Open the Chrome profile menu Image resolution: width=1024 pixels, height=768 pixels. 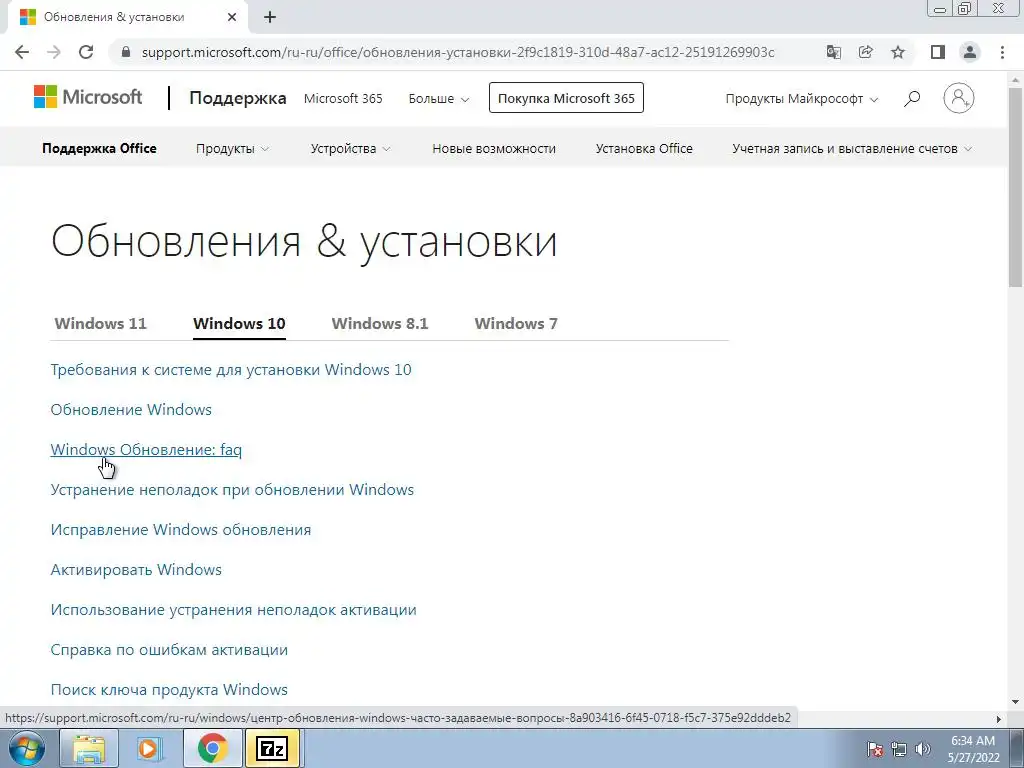coord(970,52)
